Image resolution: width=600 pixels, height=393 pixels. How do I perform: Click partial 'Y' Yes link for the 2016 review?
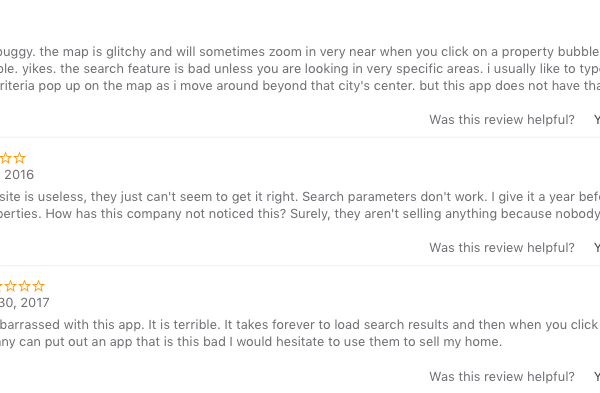[x=597, y=248]
